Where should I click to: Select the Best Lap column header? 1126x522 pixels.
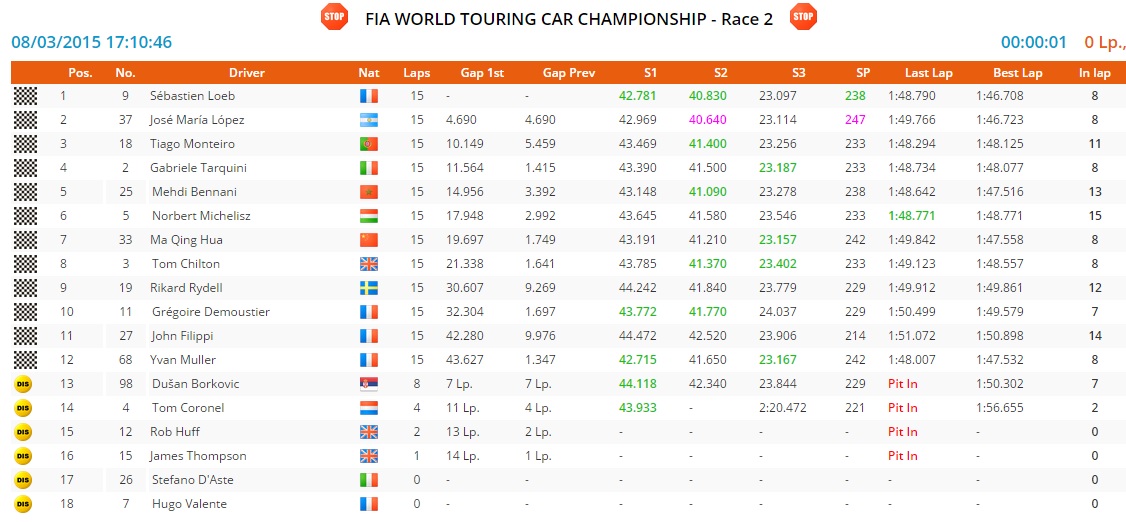[x=1017, y=73]
